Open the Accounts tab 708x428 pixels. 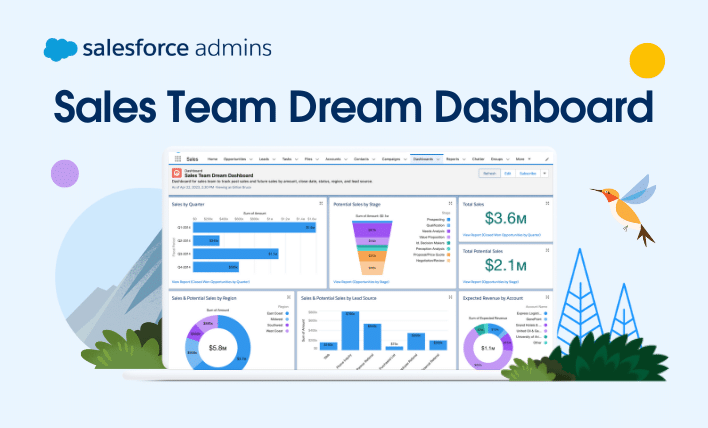tap(333, 159)
